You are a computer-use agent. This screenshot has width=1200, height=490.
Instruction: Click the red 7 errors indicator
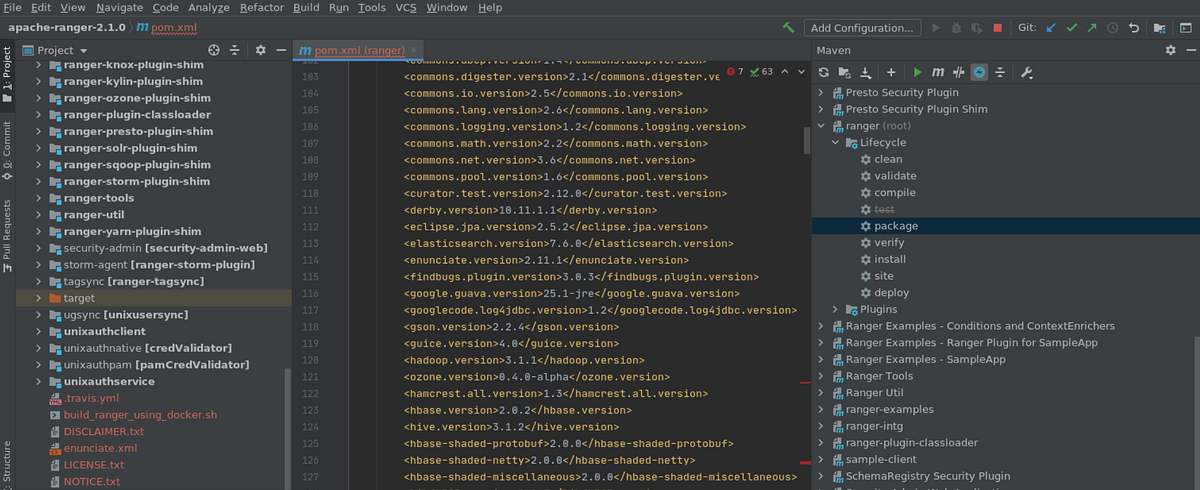735,72
